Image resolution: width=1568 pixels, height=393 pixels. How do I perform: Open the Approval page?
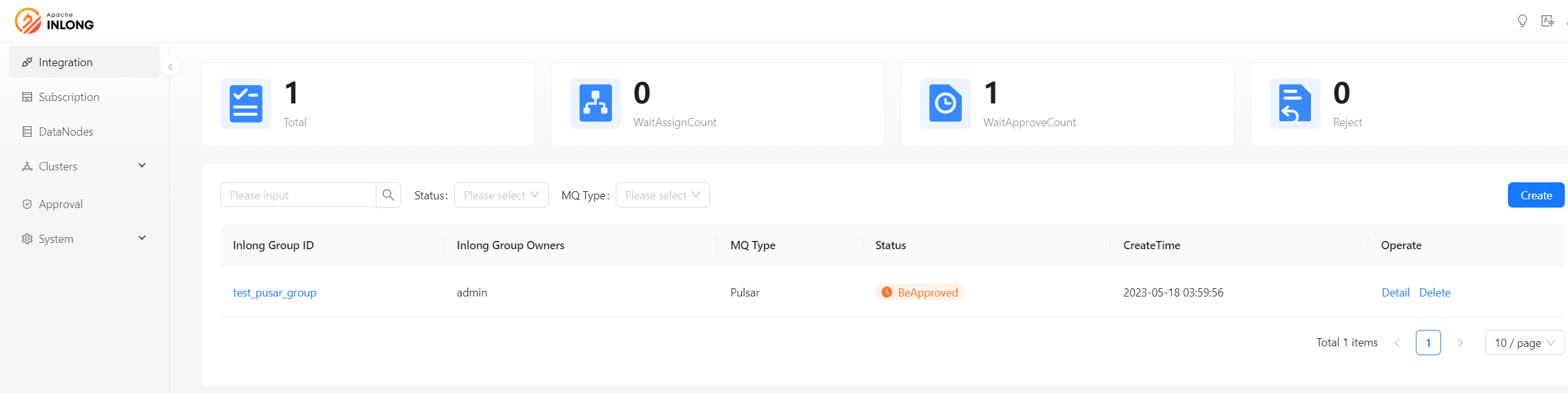click(61, 204)
